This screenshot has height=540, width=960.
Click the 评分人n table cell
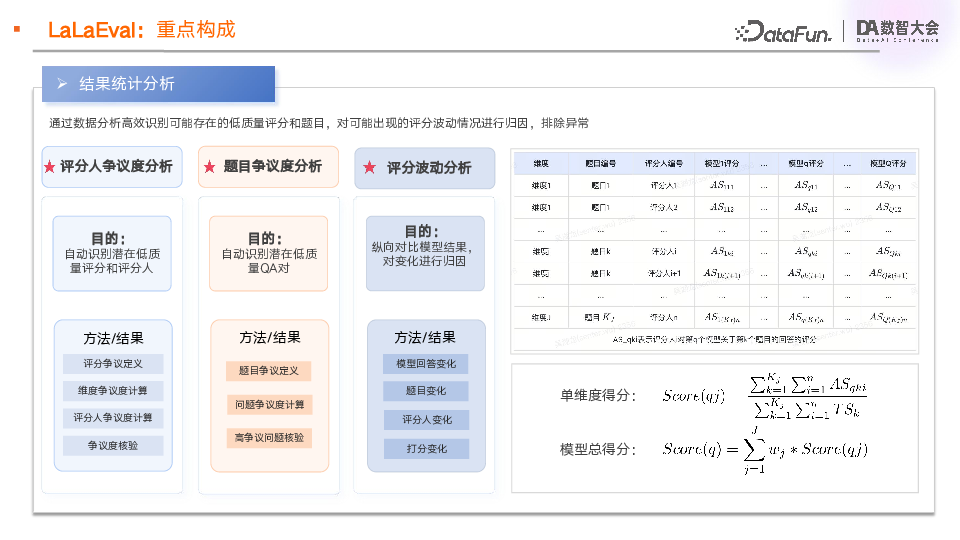(x=664, y=318)
